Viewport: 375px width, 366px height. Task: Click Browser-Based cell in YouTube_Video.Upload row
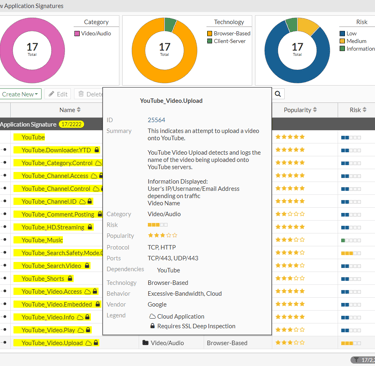tap(227, 343)
